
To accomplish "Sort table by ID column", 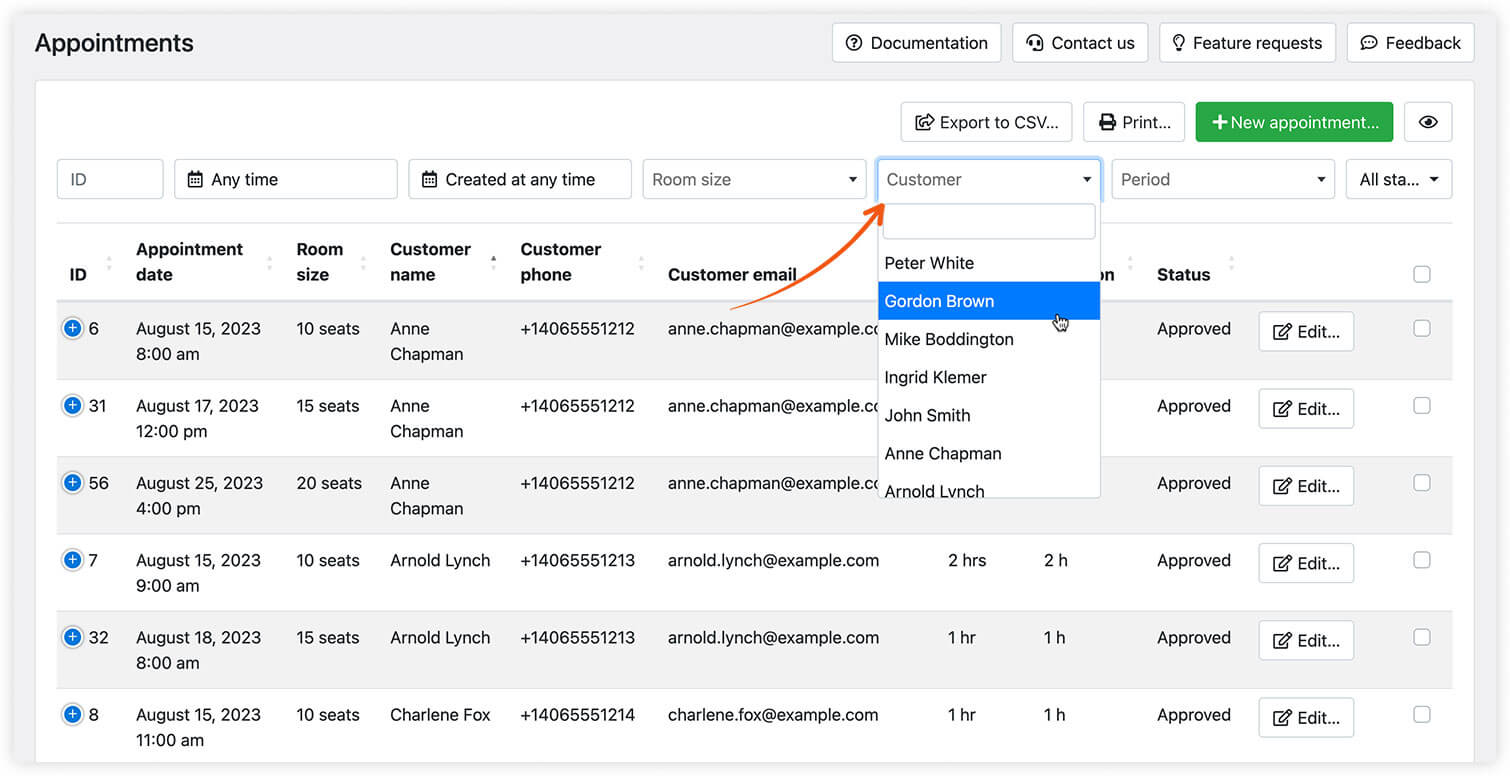I will point(109,262).
